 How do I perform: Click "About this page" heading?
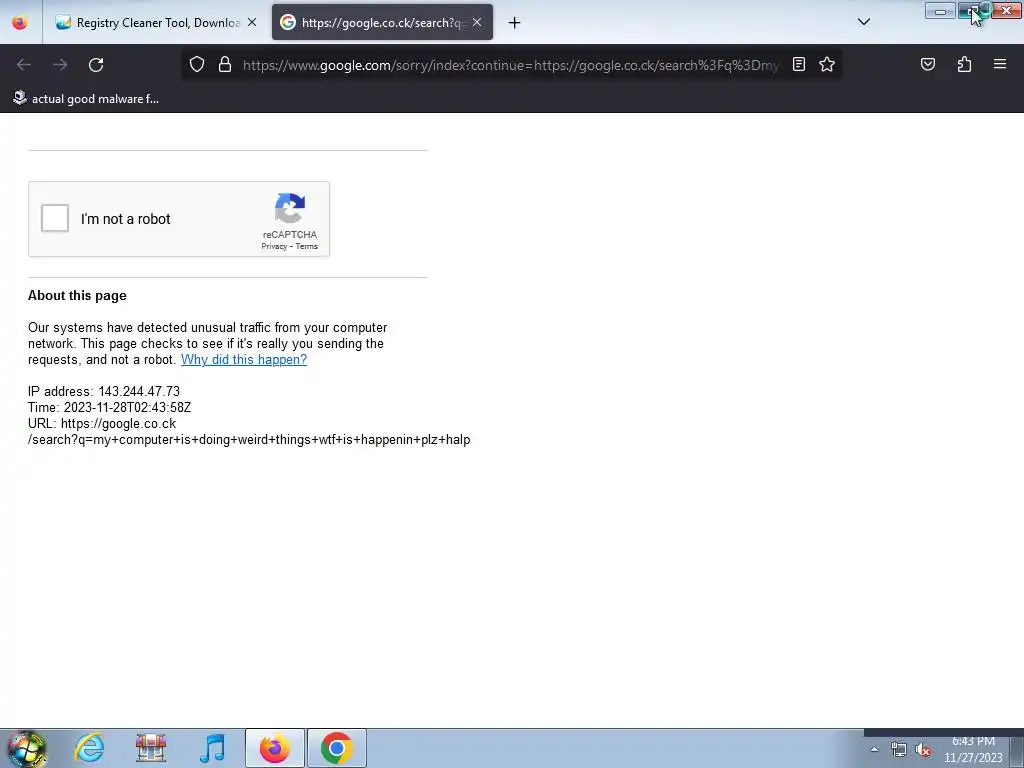(x=77, y=295)
